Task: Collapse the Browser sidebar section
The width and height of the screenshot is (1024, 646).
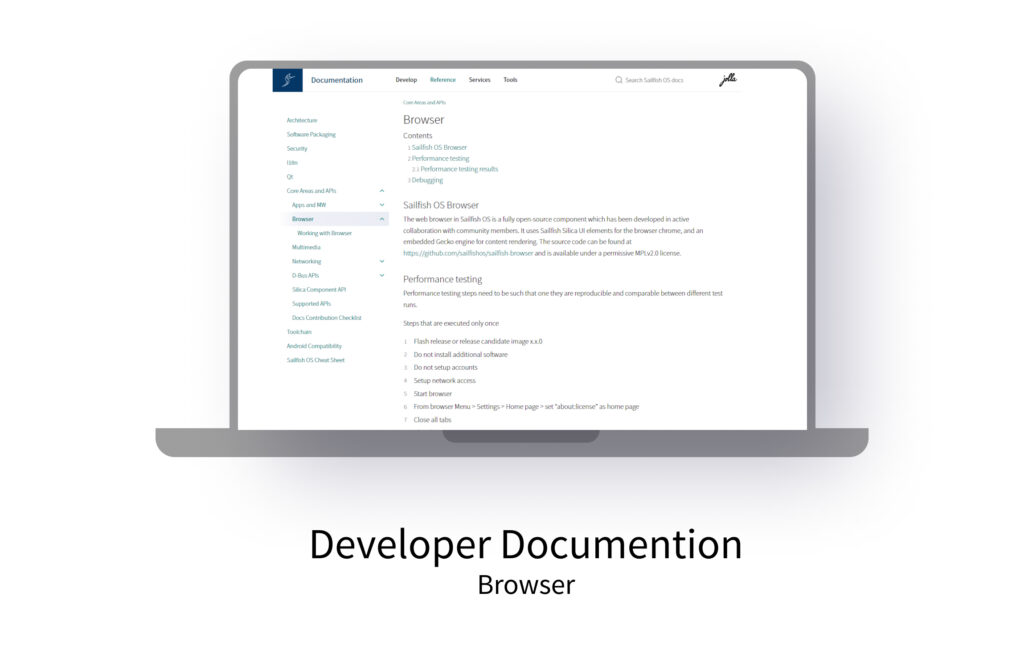Action: (x=382, y=219)
